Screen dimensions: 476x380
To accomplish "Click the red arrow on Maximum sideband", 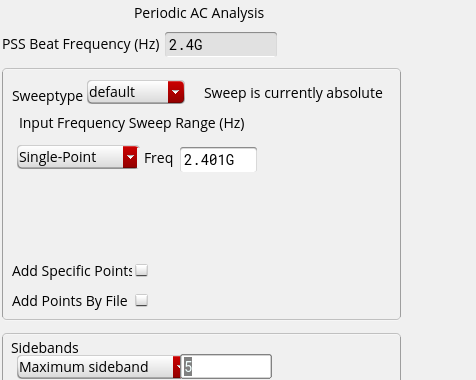I will pos(177,367).
